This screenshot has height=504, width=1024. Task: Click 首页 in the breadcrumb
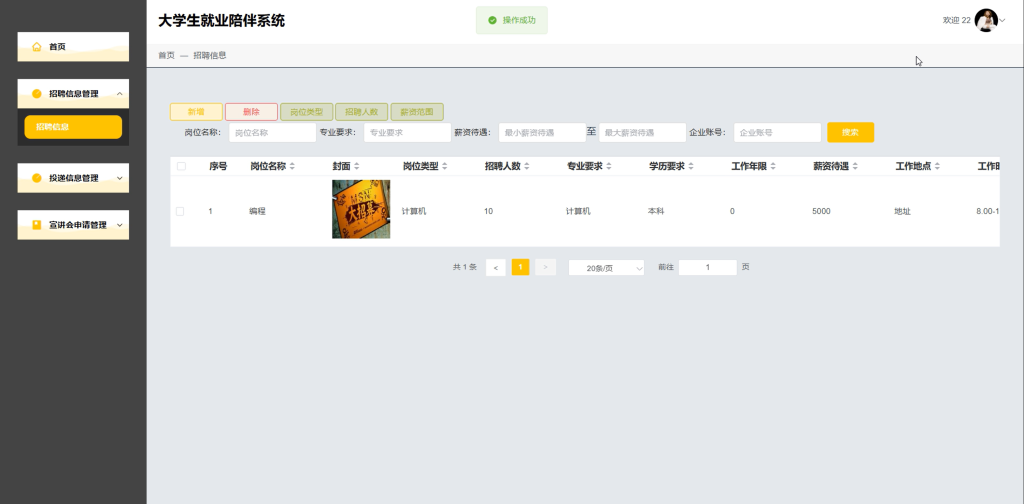click(167, 55)
